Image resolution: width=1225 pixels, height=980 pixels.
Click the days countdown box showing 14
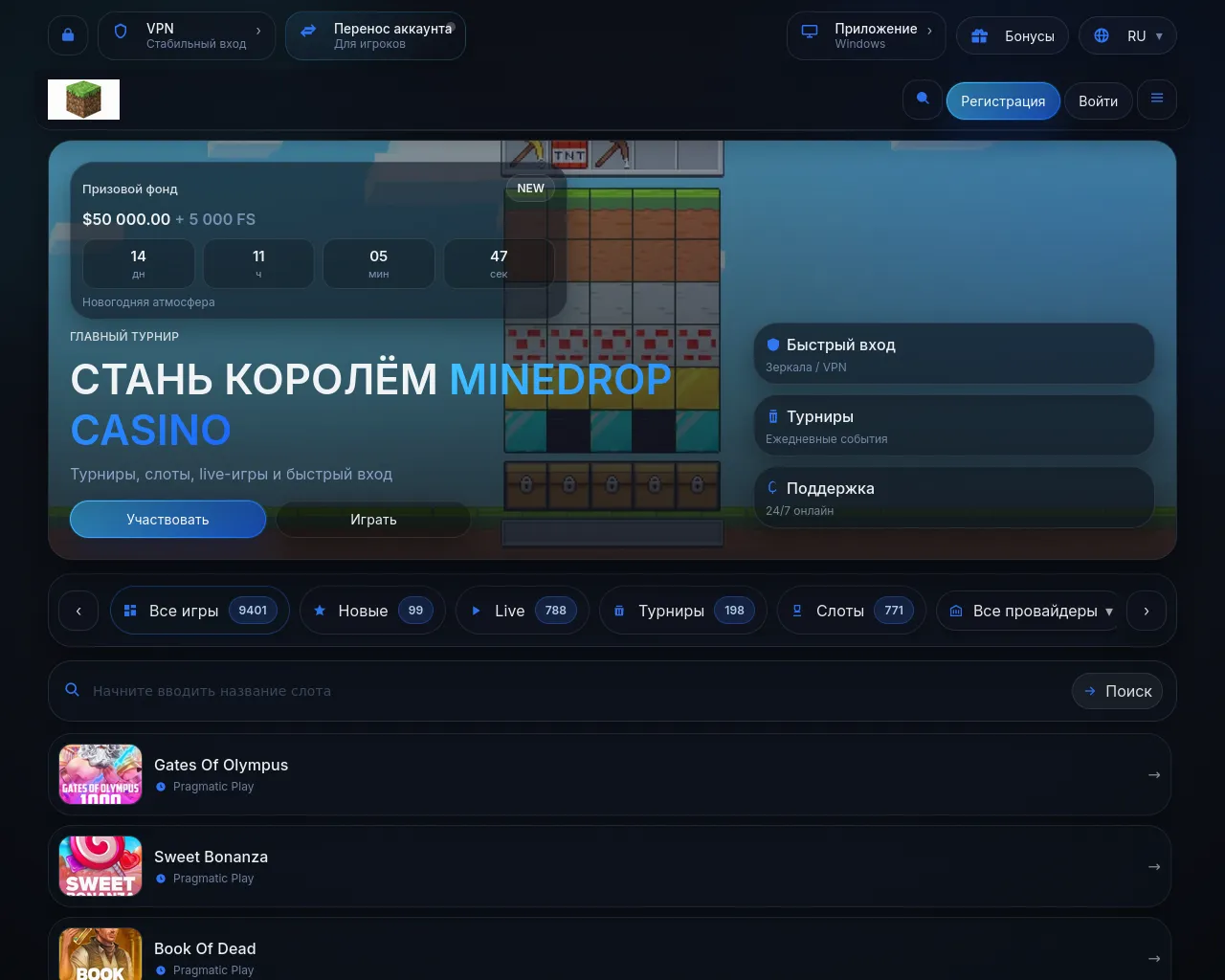139,264
